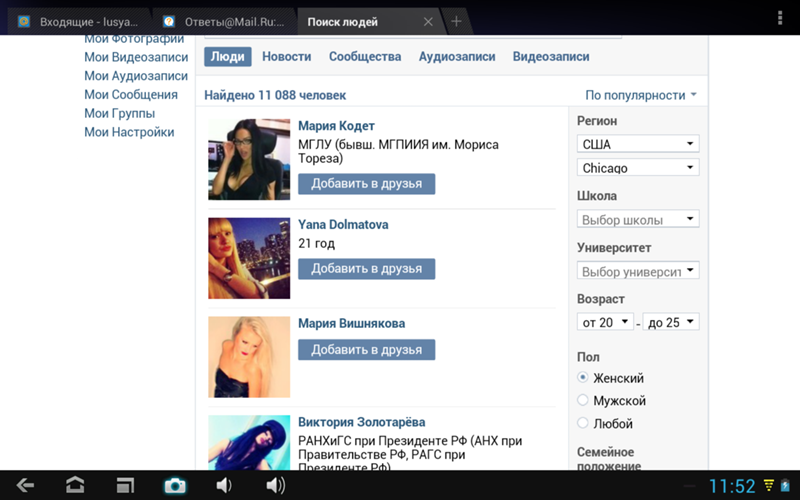Open the recent apps icon
The height and width of the screenshot is (500, 800).
point(125,486)
